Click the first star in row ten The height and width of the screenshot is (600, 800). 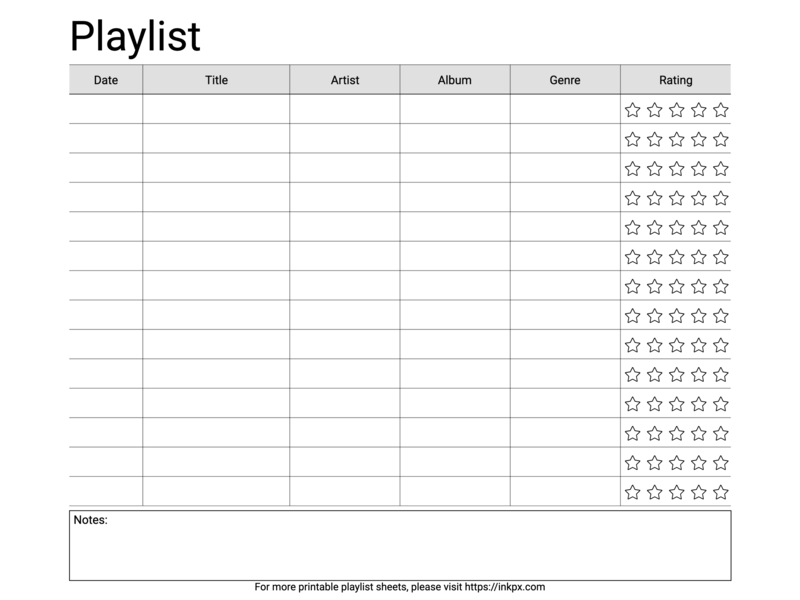632,374
